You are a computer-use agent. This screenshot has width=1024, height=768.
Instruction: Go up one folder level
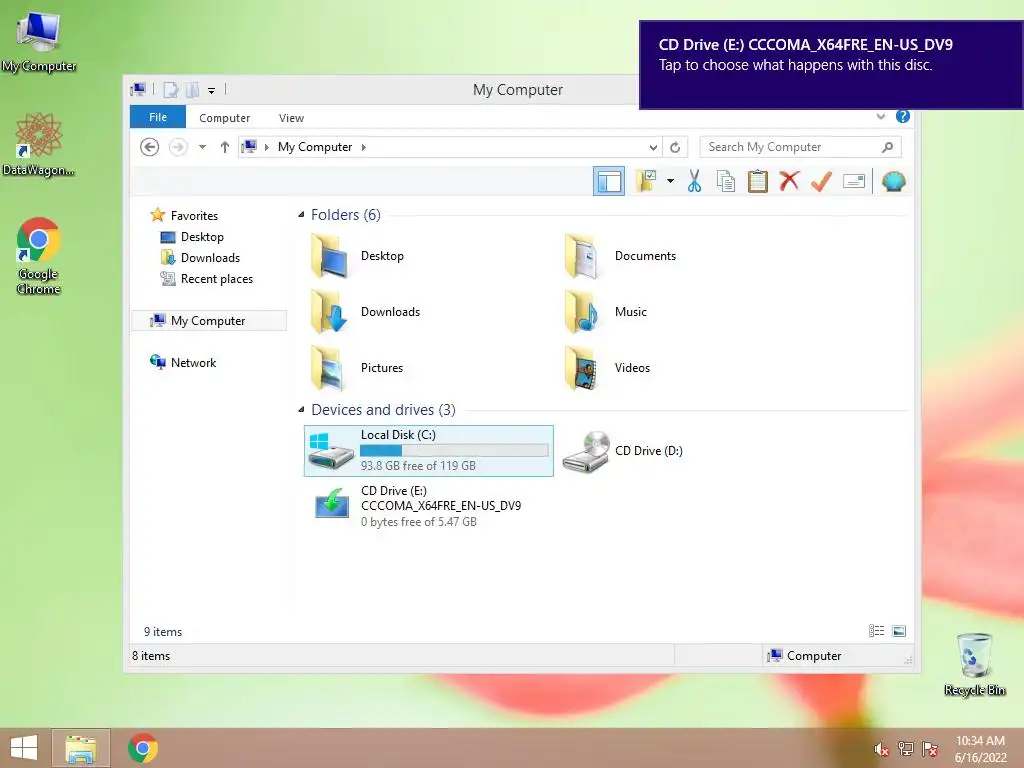225,147
